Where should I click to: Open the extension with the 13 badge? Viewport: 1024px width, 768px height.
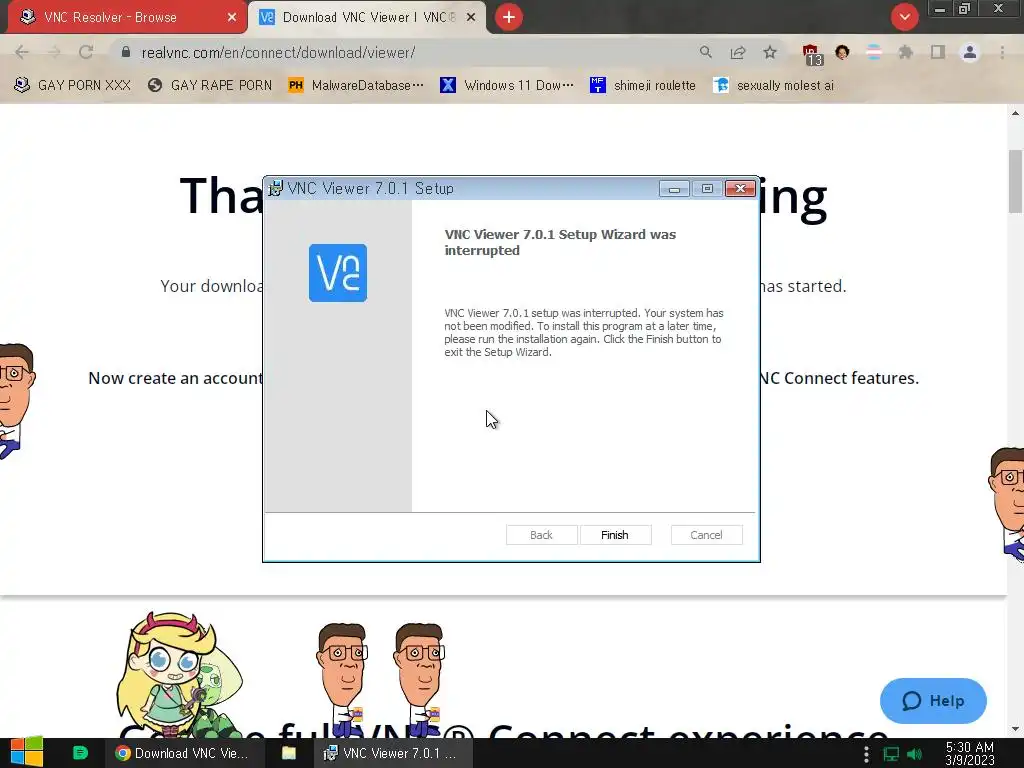click(x=812, y=54)
